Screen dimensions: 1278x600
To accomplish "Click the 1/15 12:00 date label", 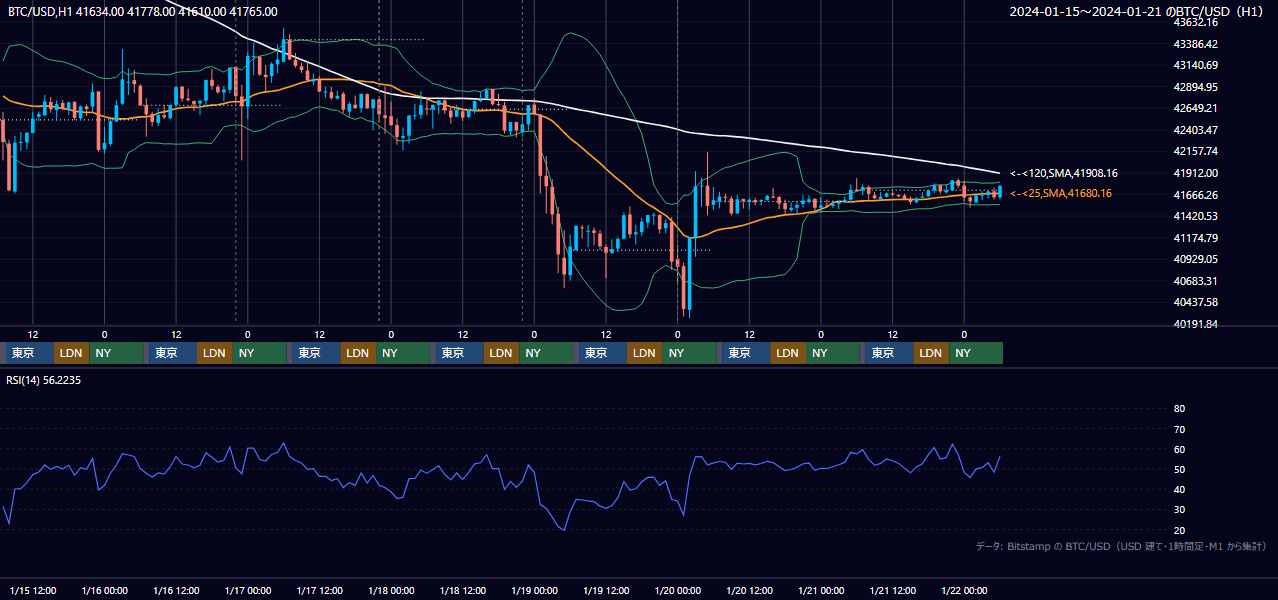I will [33, 589].
